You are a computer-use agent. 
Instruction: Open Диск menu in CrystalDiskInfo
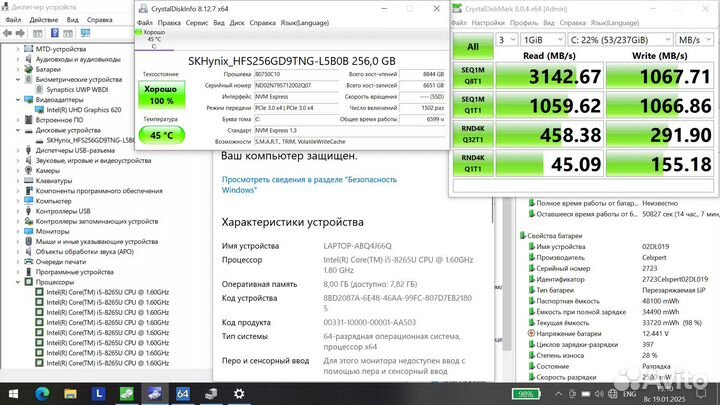tap(236, 22)
